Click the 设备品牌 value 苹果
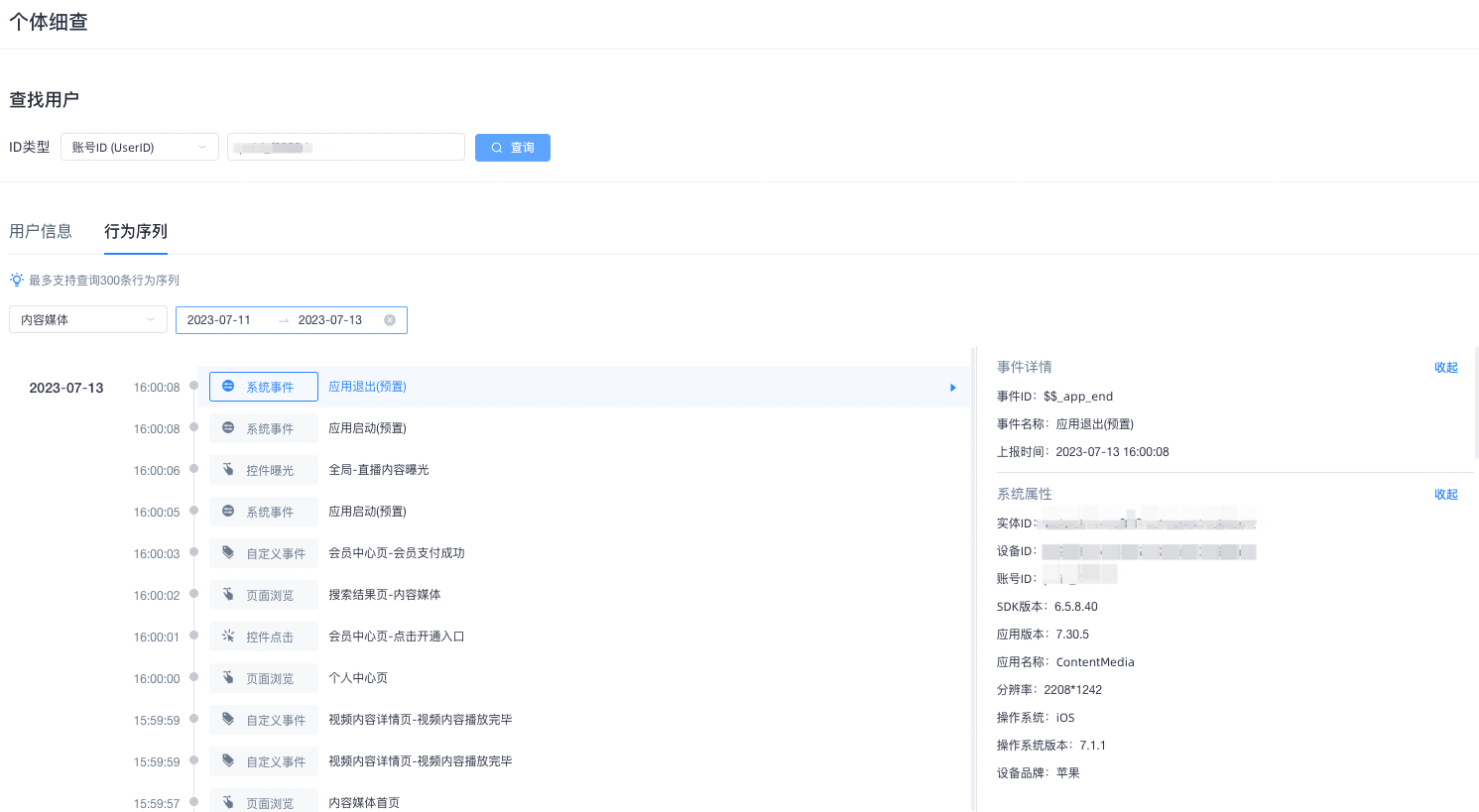Screen dimensions: 1479x812 [x=1068, y=773]
